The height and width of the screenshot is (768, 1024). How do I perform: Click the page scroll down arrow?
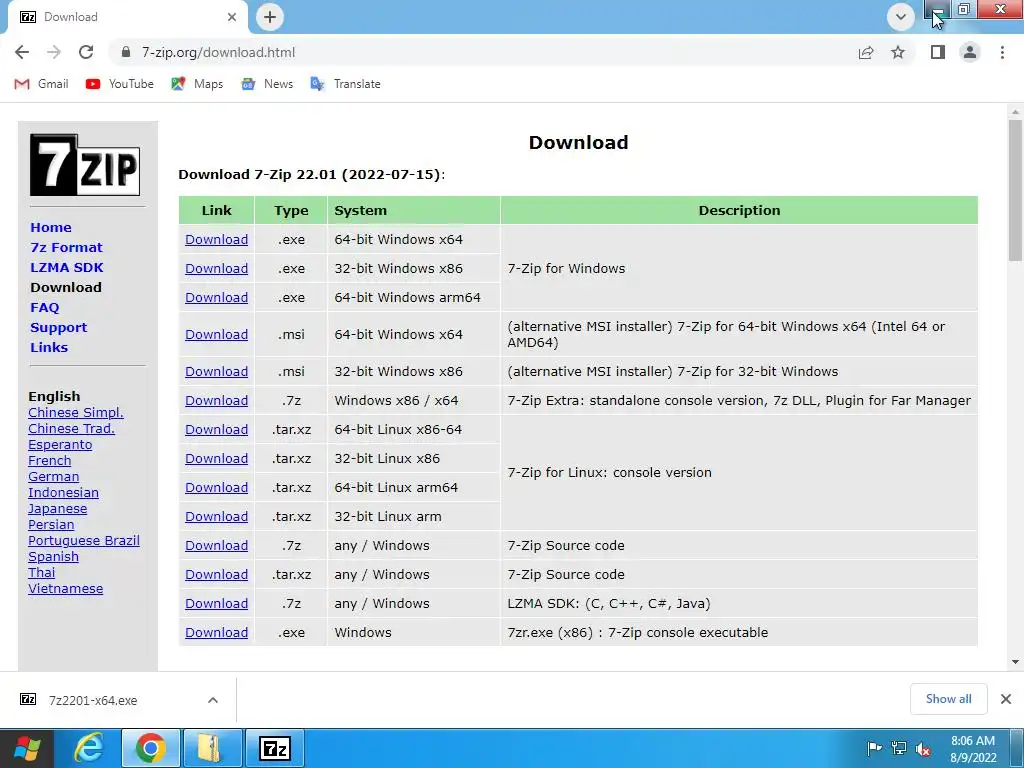(1015, 662)
